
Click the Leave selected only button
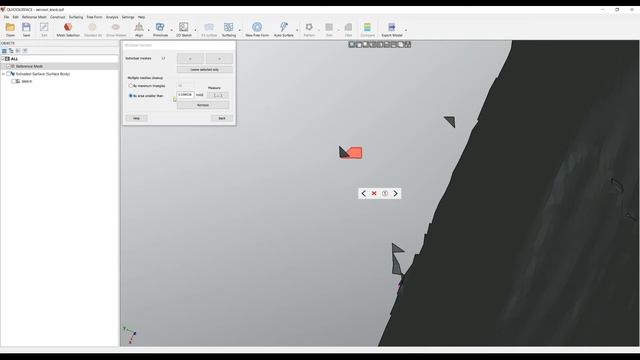point(205,70)
